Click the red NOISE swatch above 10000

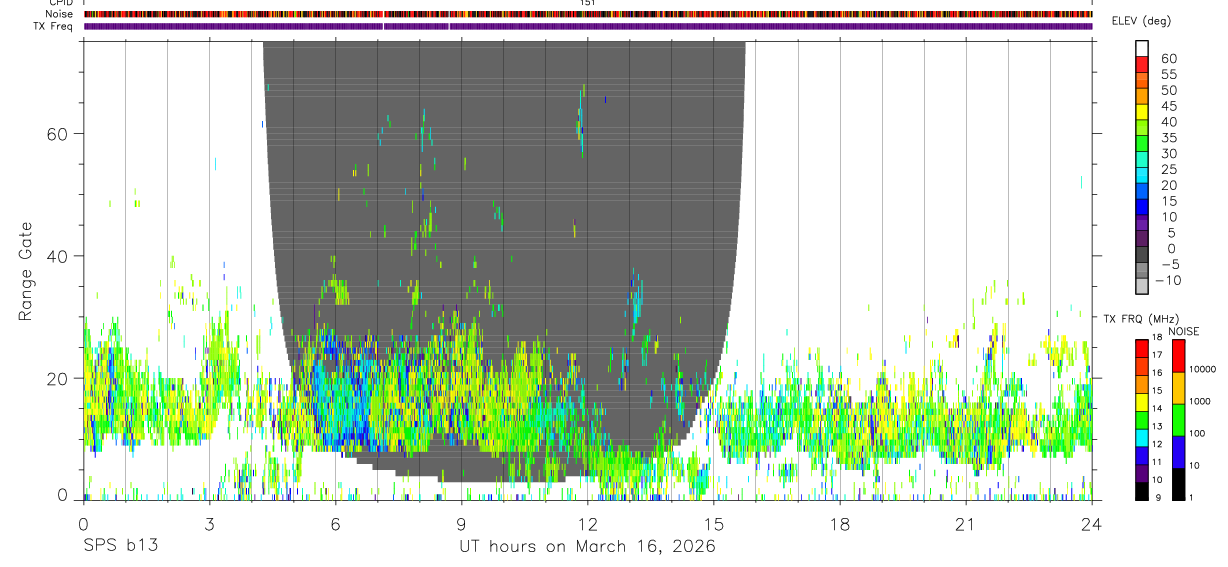click(x=1178, y=355)
